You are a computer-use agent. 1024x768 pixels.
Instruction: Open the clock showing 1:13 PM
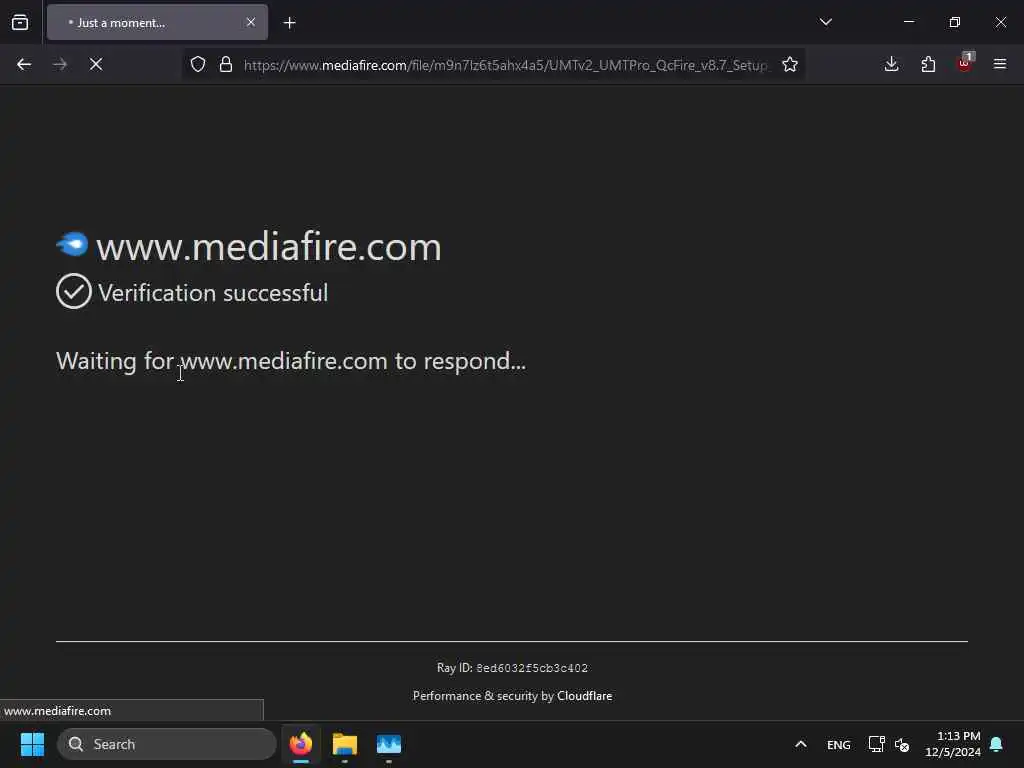click(x=953, y=744)
